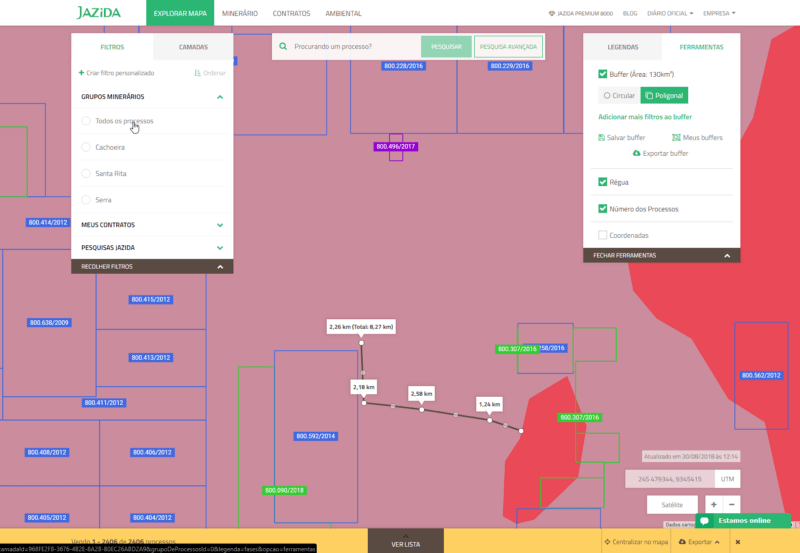
Task: Switch to the Legendas tab
Action: point(622,47)
